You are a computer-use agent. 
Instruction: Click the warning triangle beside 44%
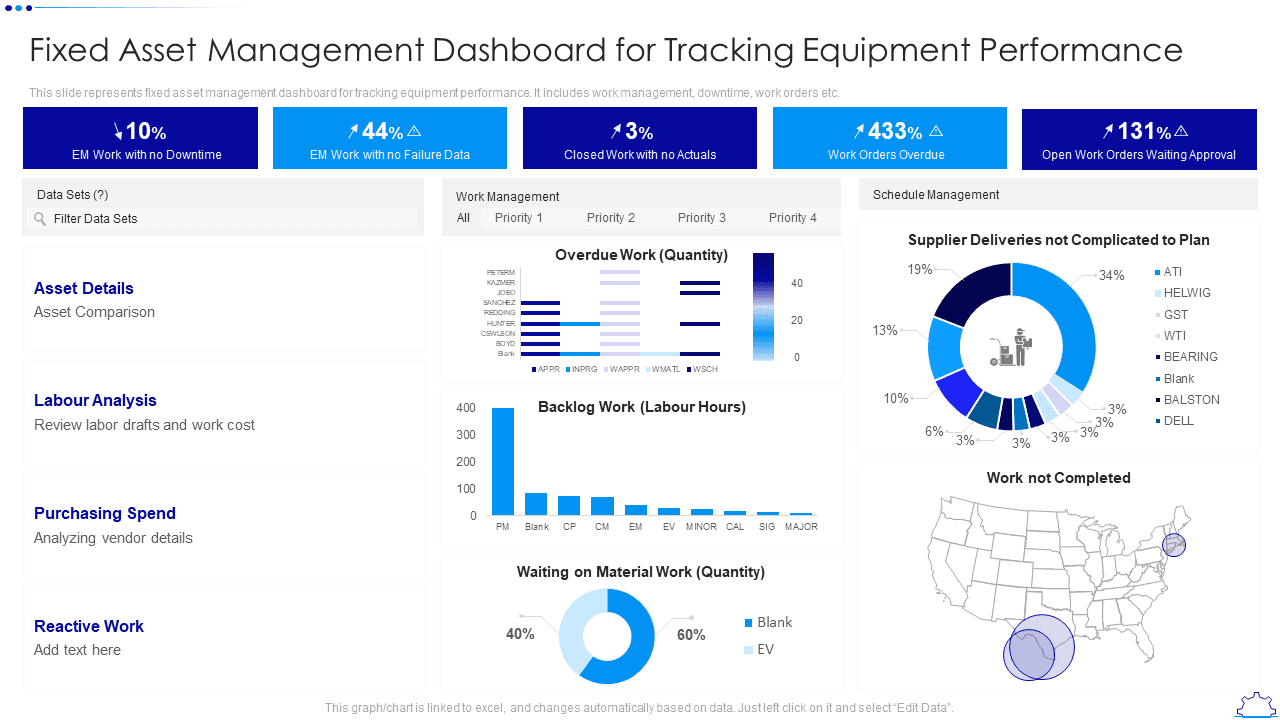[x=414, y=131]
